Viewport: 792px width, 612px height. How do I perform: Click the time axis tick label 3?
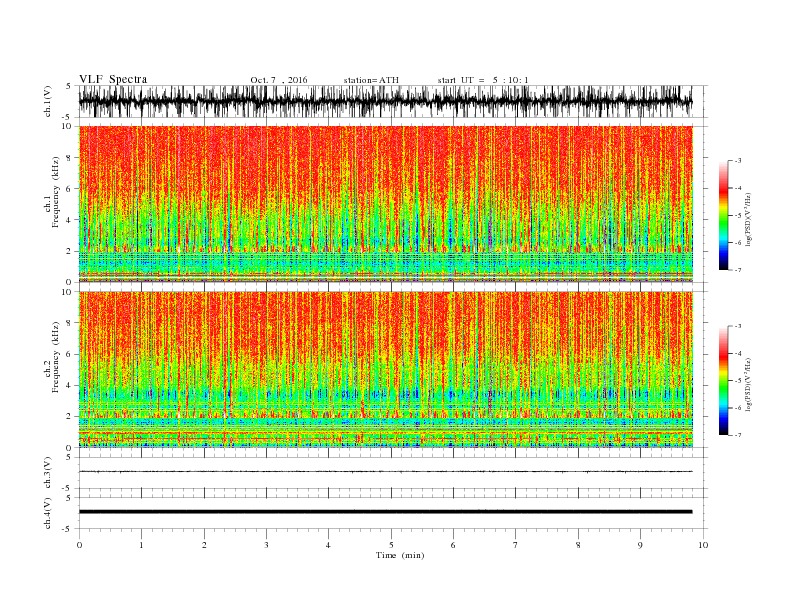pyautogui.click(x=266, y=545)
